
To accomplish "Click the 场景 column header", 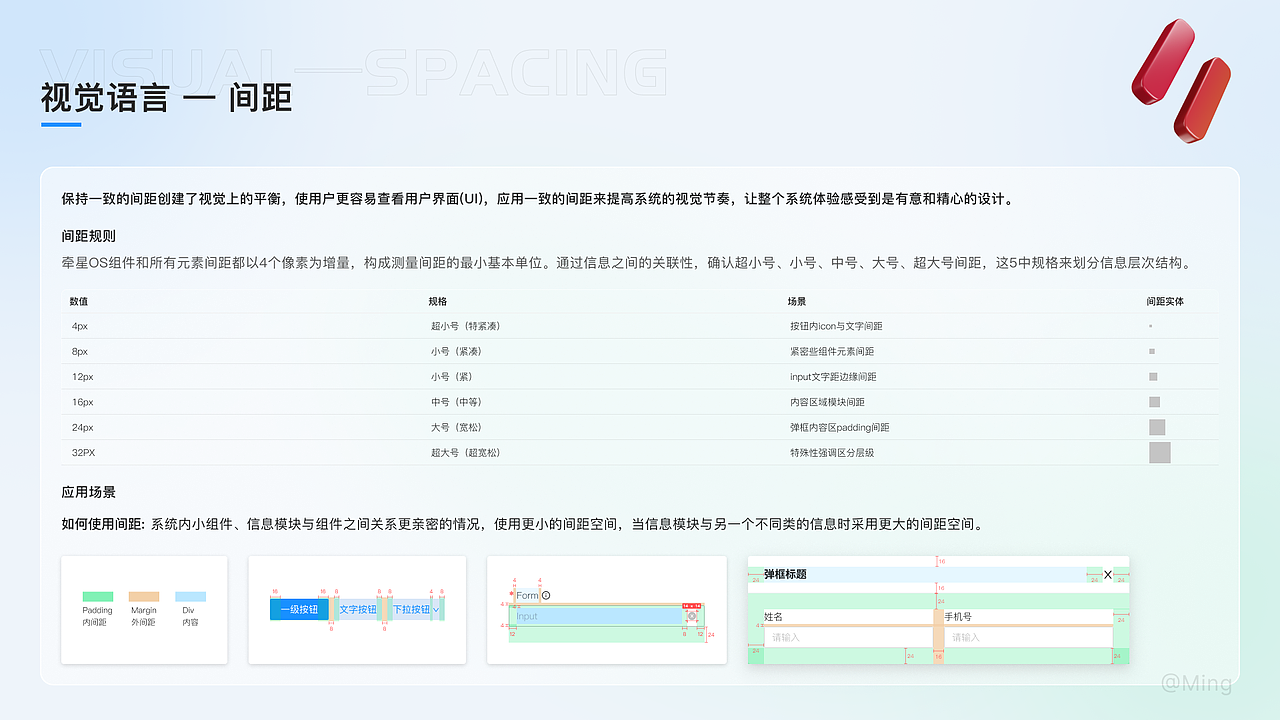I will [x=797, y=301].
